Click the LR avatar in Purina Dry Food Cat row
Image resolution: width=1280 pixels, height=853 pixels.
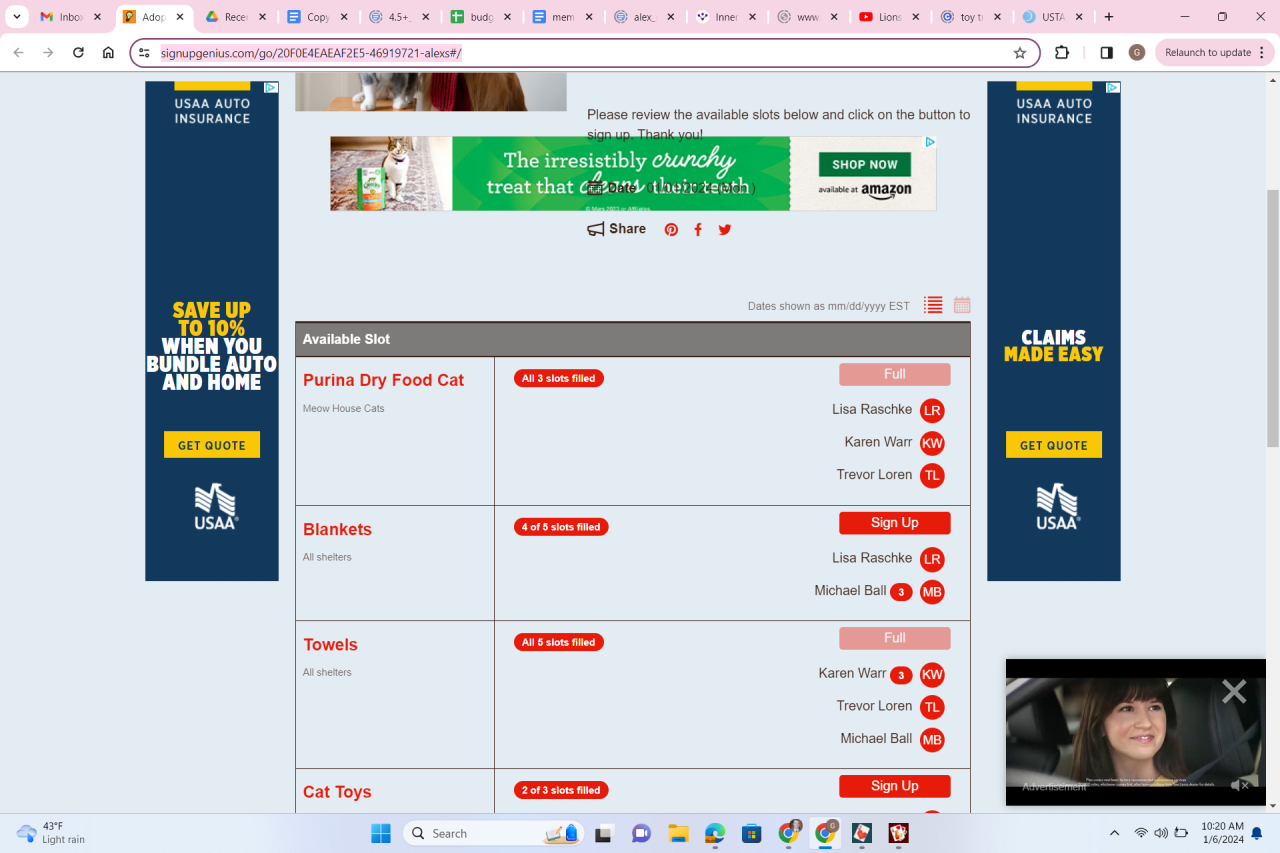[932, 411]
